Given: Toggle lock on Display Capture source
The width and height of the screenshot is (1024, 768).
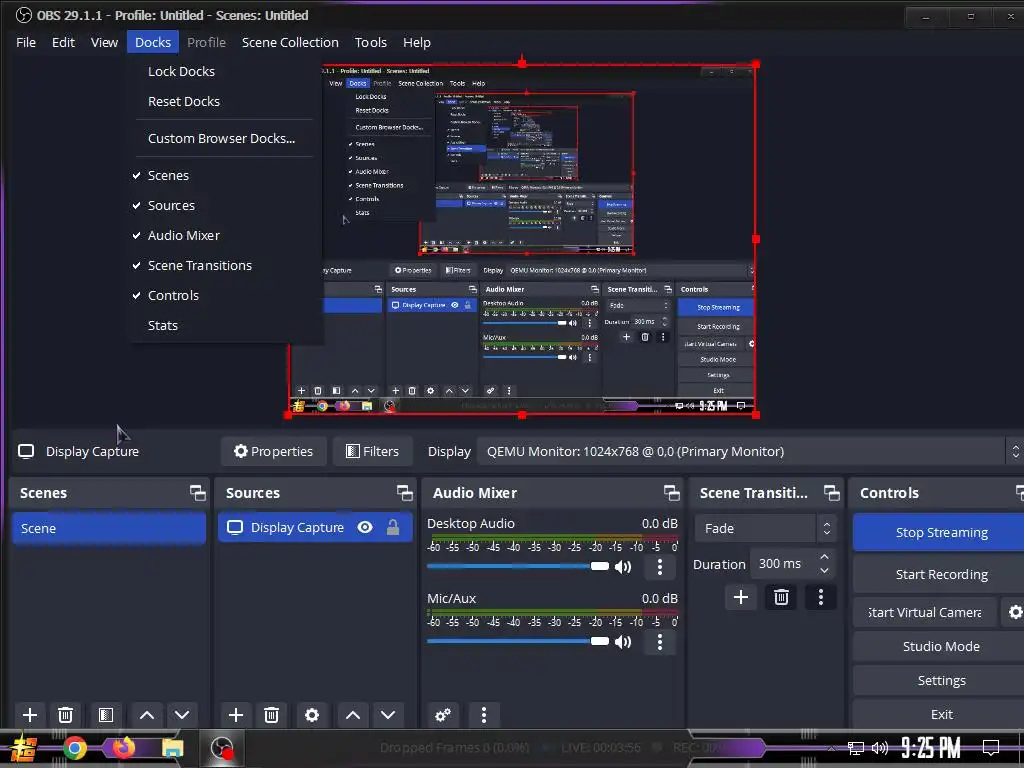Looking at the screenshot, I should point(392,527).
